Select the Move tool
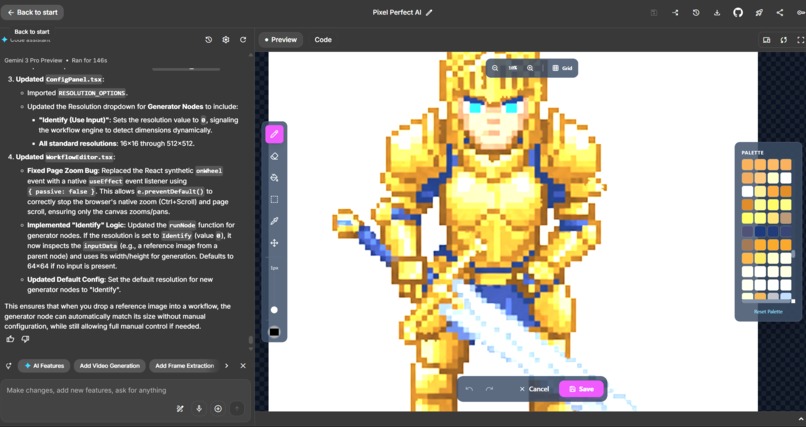Viewport: 806px width, 427px height. click(274, 243)
